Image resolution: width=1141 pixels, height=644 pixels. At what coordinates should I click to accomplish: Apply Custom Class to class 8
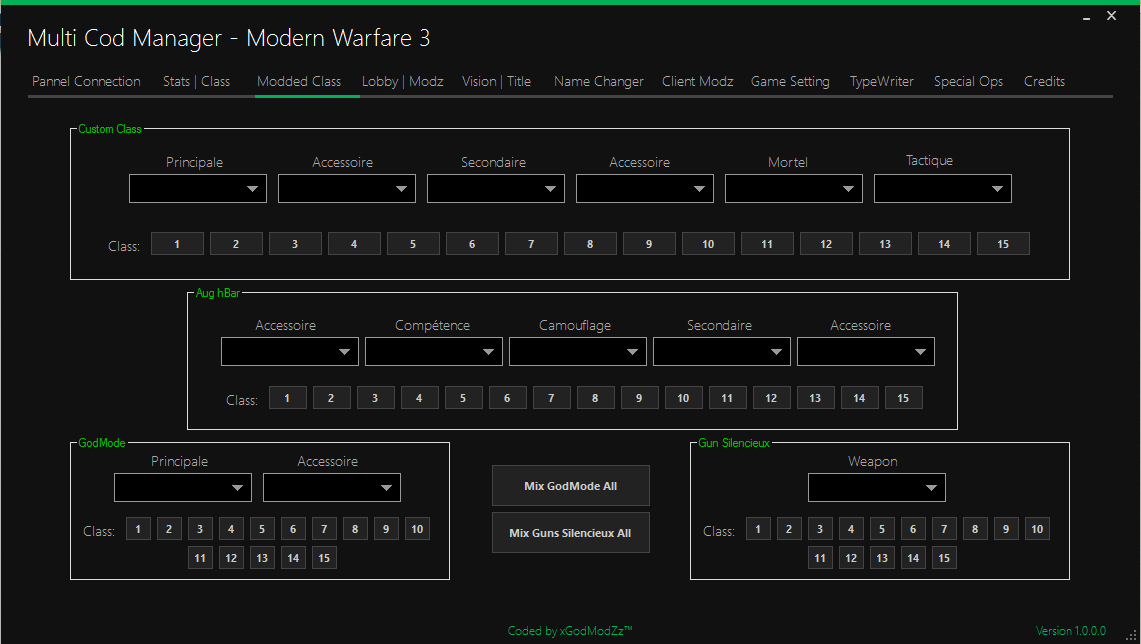coord(590,244)
